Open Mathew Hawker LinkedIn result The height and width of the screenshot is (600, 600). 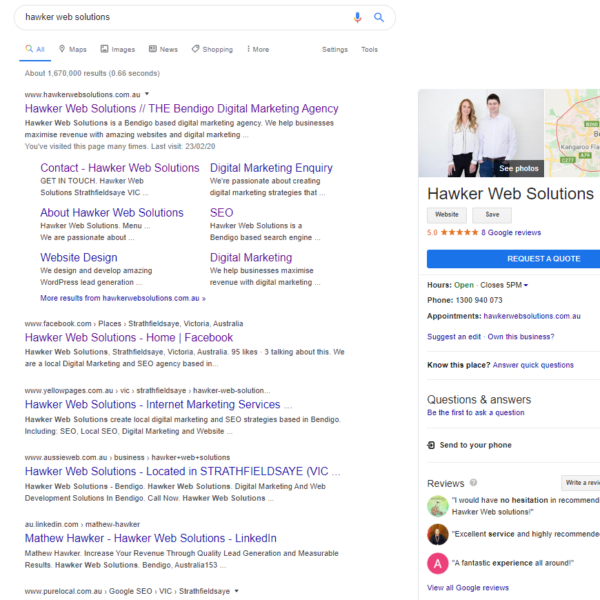tap(151, 538)
